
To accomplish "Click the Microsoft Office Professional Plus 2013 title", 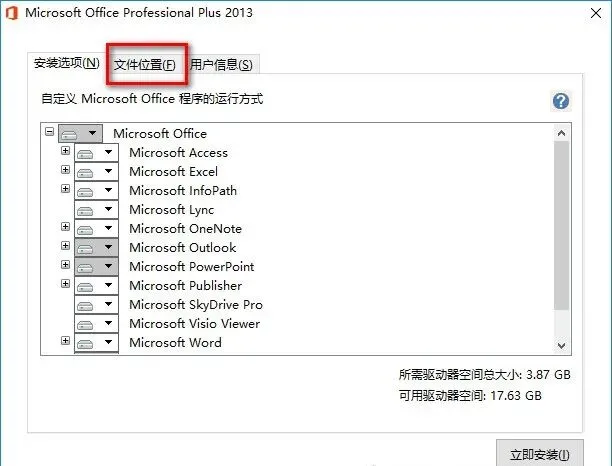I will click(x=139, y=12).
